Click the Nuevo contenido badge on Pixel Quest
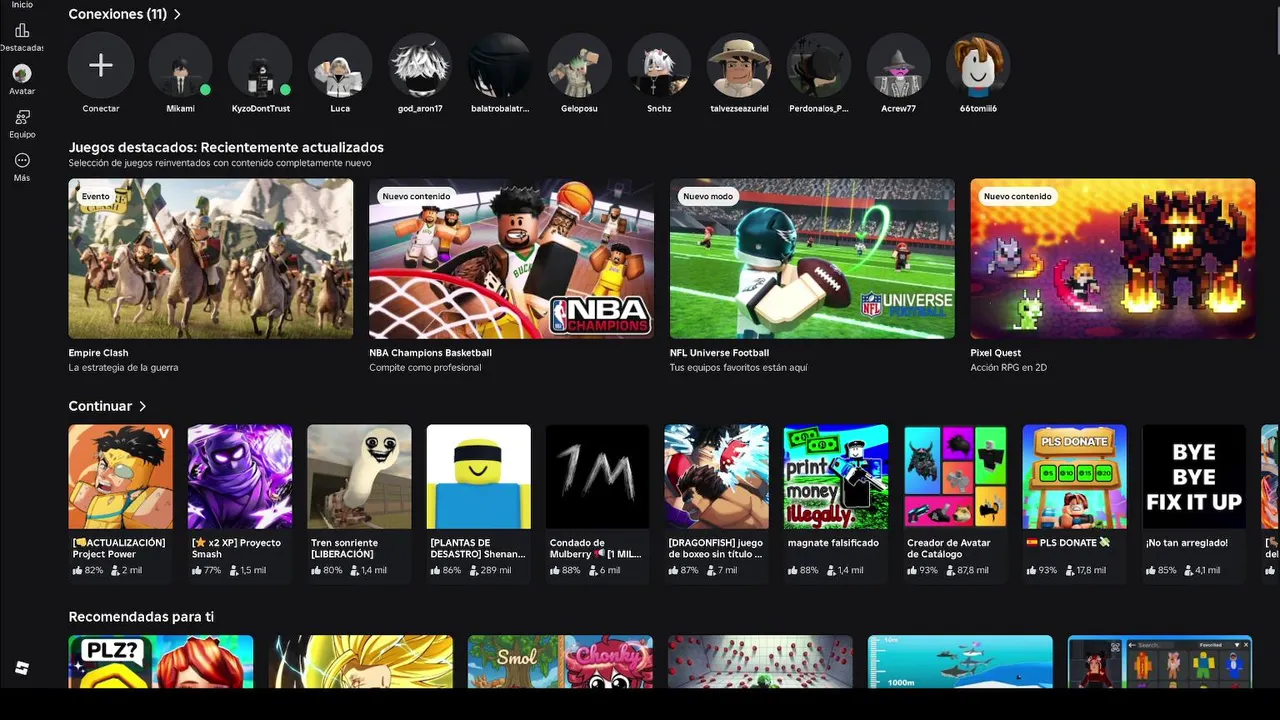The height and width of the screenshot is (720, 1280). [1018, 197]
